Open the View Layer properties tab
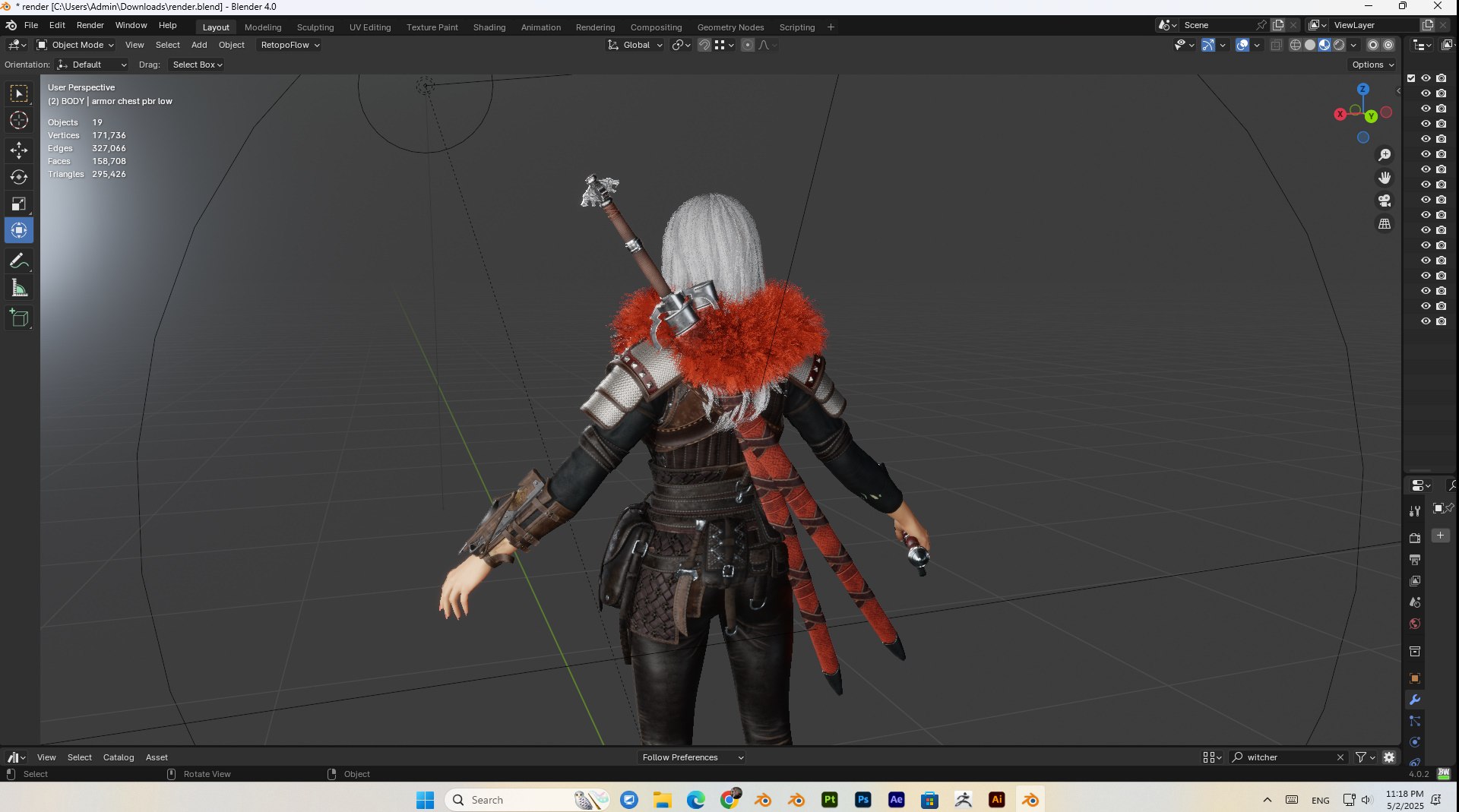This screenshot has height=812, width=1459. (1415, 581)
